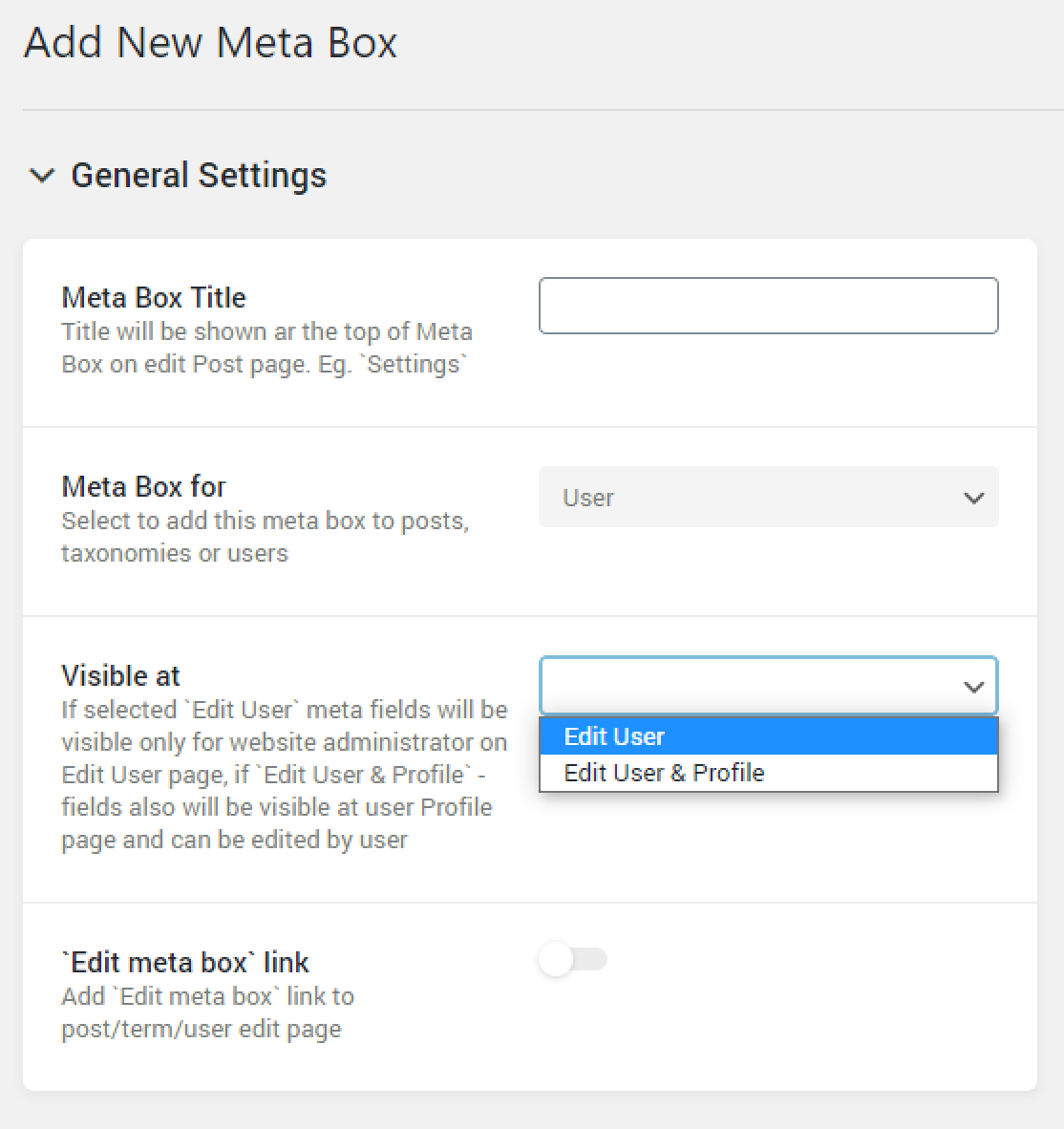This screenshot has height=1129, width=1064.
Task: Click the Meta Box for label
Action: pos(144,487)
